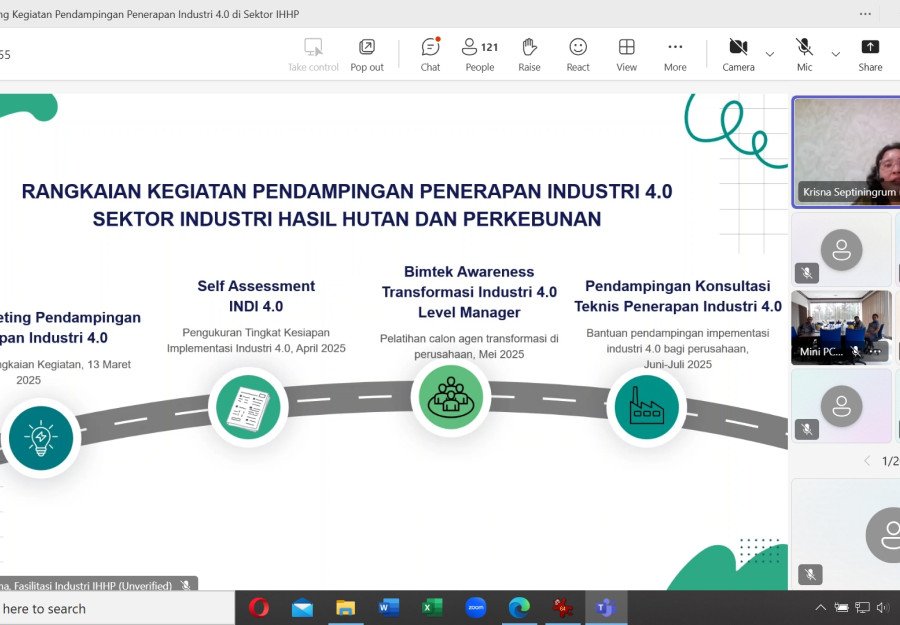Click the lightbulb icon on the slide
The height and width of the screenshot is (625, 900).
41,438
